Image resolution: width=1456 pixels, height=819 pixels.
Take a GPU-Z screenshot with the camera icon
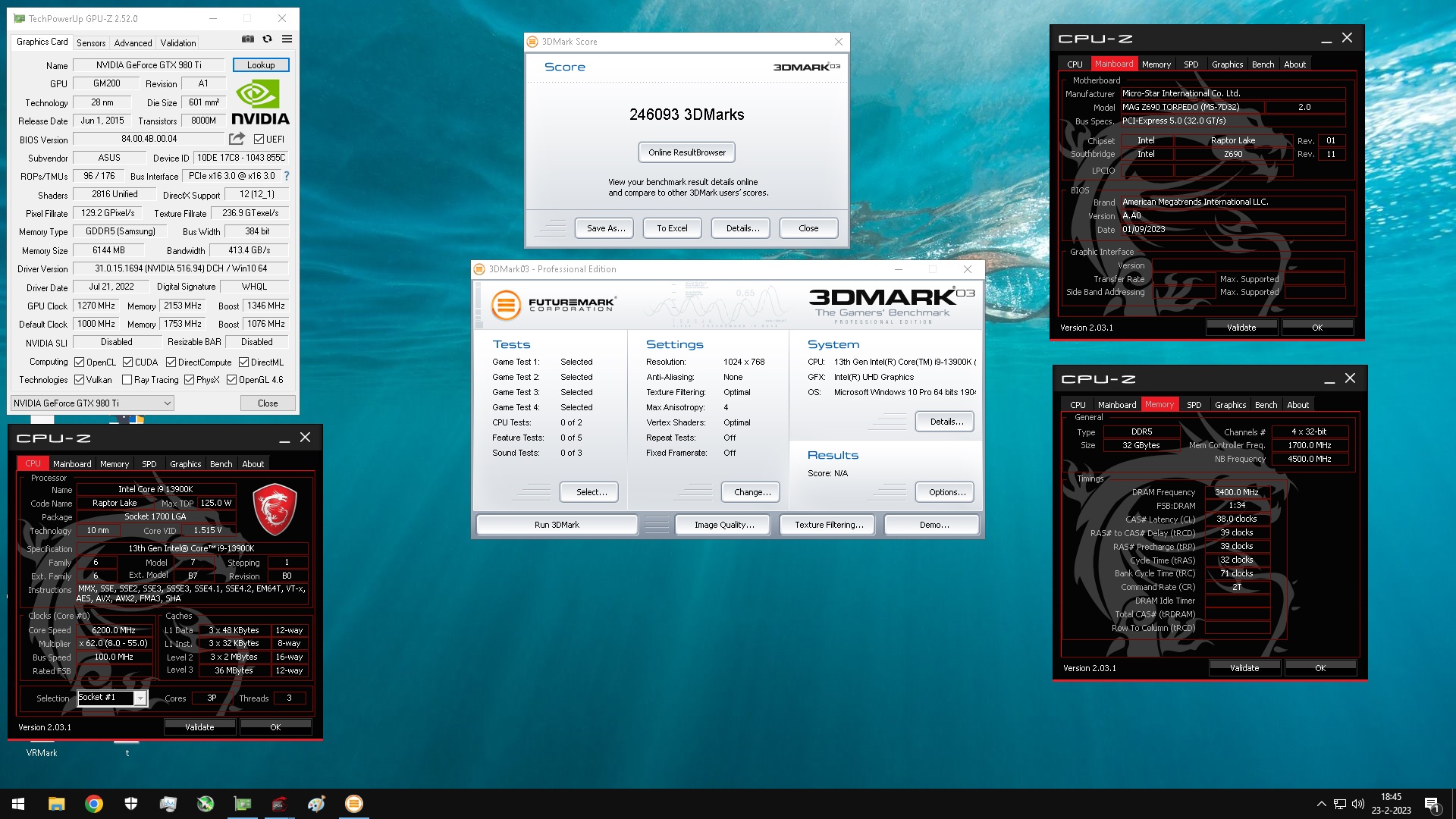(248, 39)
